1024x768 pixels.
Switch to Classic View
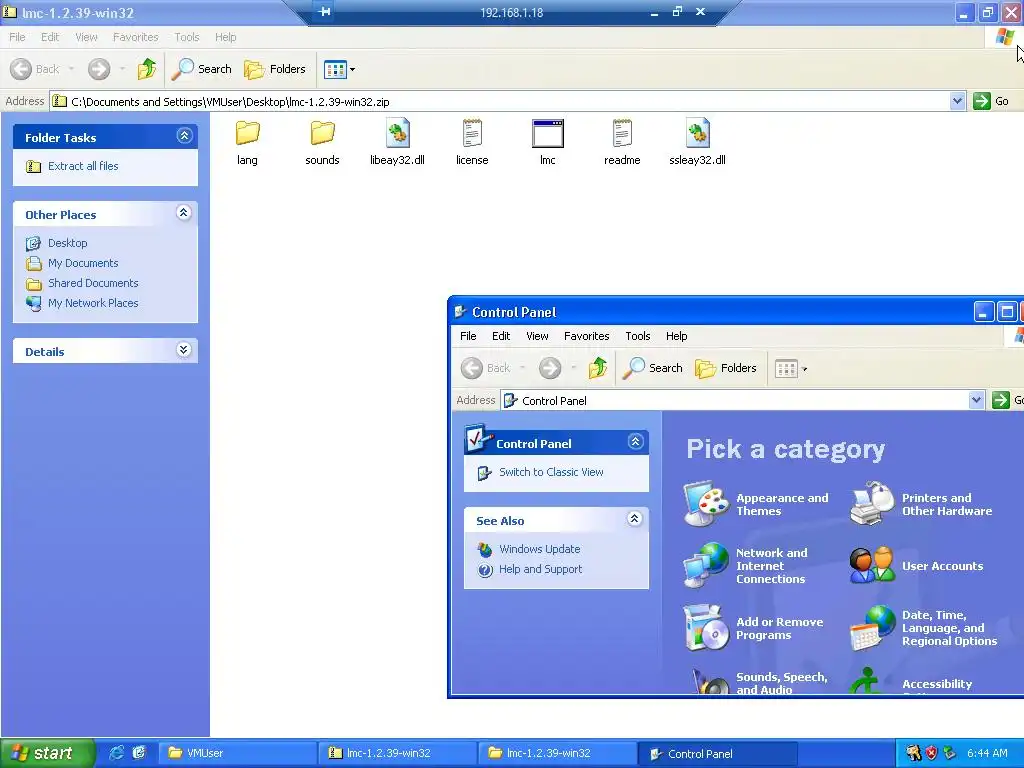point(551,472)
